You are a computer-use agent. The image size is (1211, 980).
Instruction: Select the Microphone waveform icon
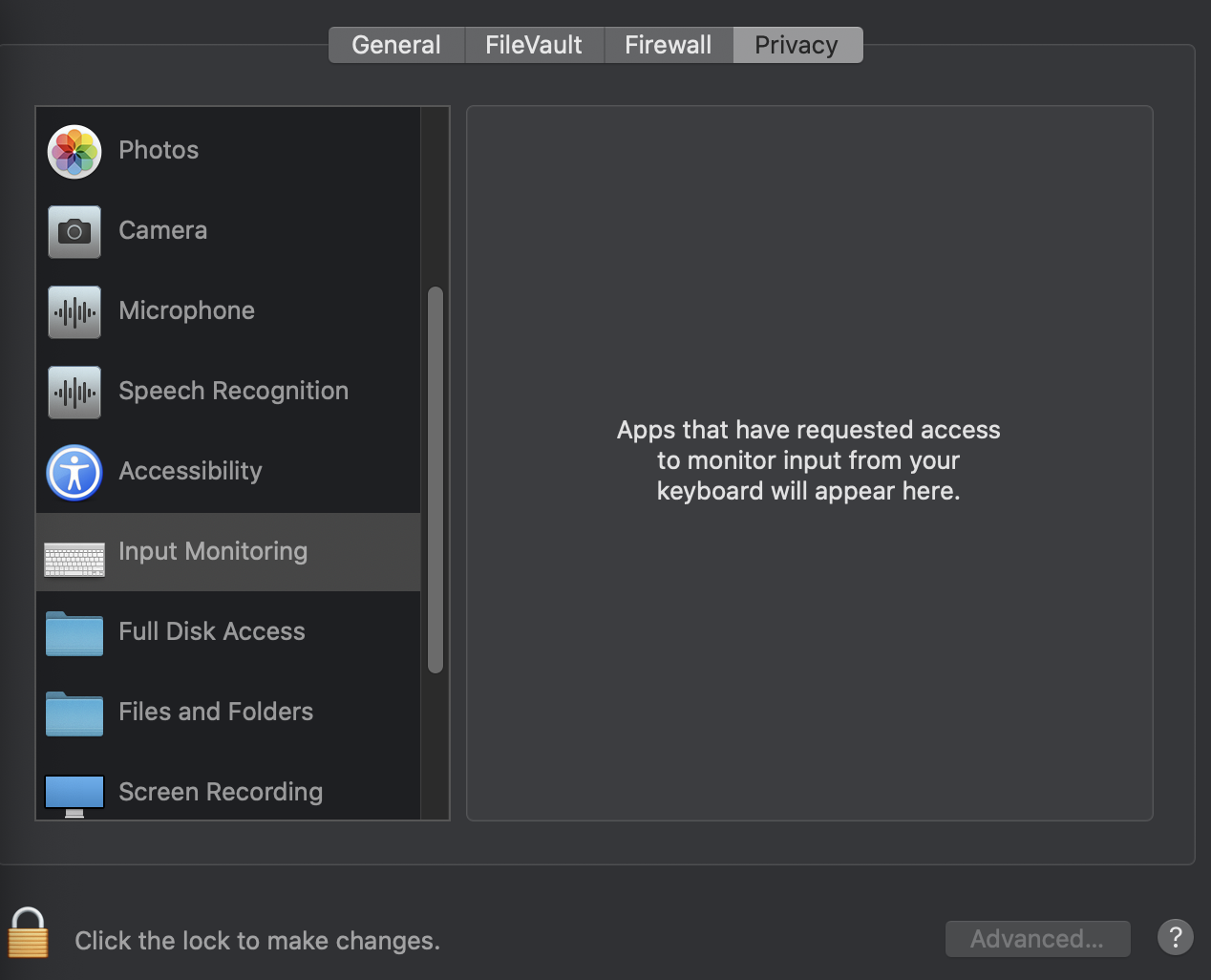tap(74, 311)
